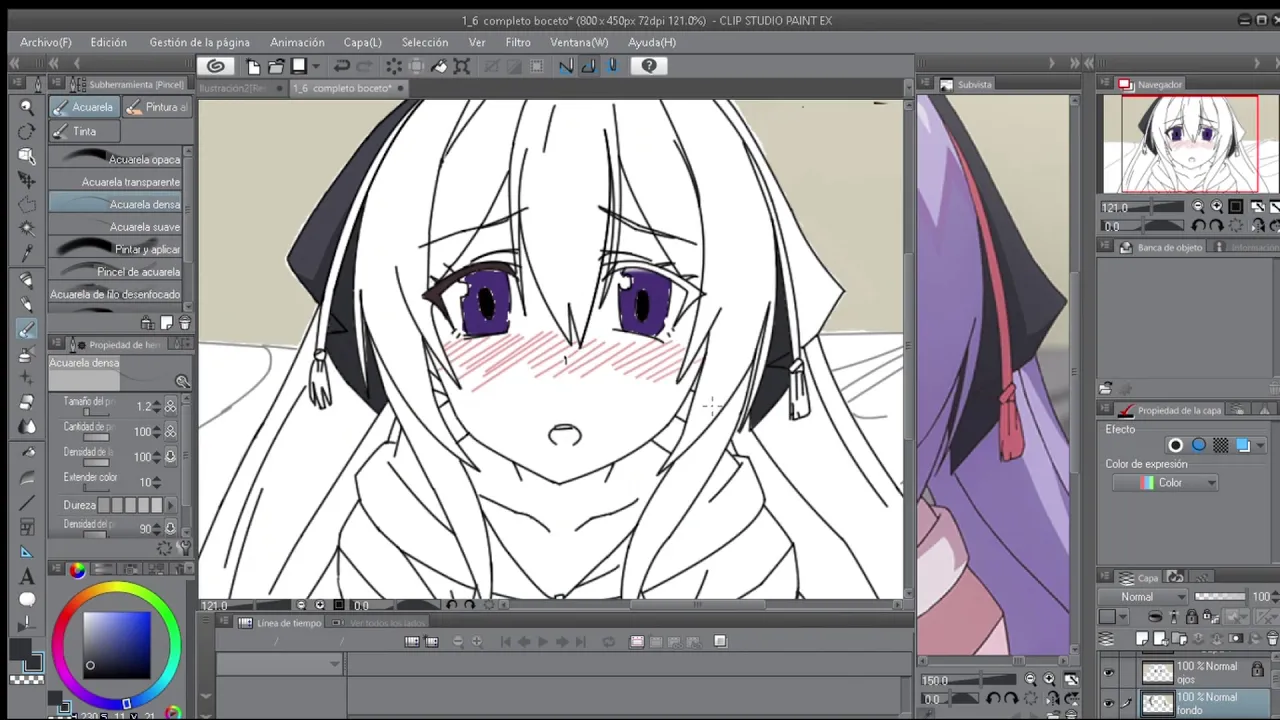Choose the Acuarela suave brush
The width and height of the screenshot is (1280, 720).
(115, 227)
